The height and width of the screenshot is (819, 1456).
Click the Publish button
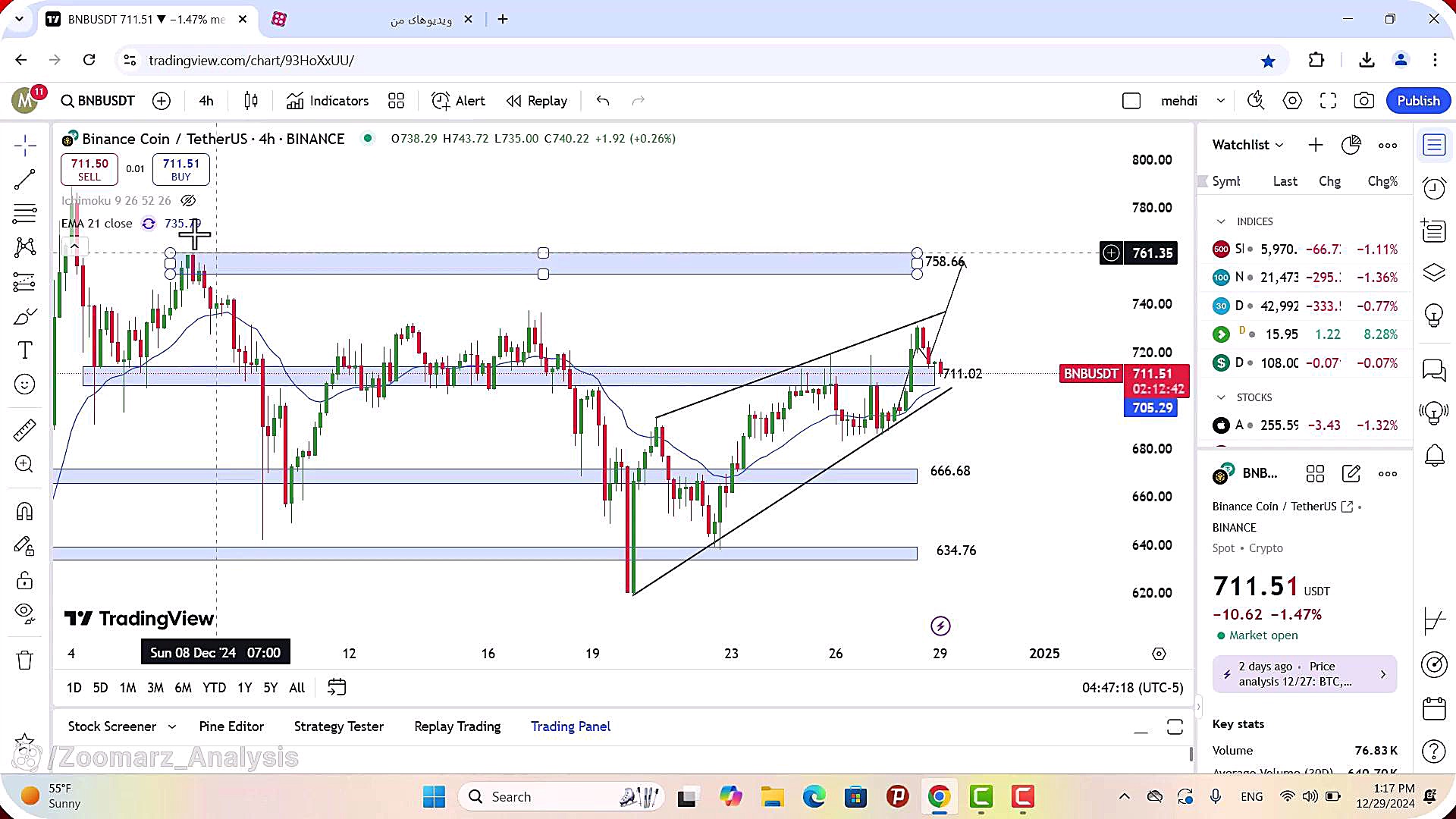coord(1418,101)
